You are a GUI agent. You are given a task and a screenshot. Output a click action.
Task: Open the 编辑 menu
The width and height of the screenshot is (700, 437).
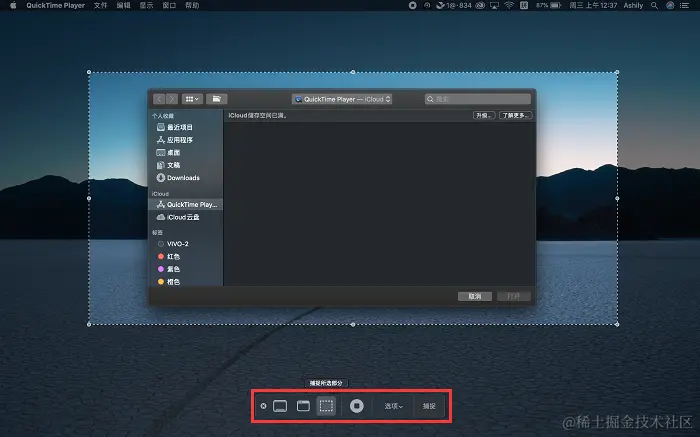(x=123, y=5)
